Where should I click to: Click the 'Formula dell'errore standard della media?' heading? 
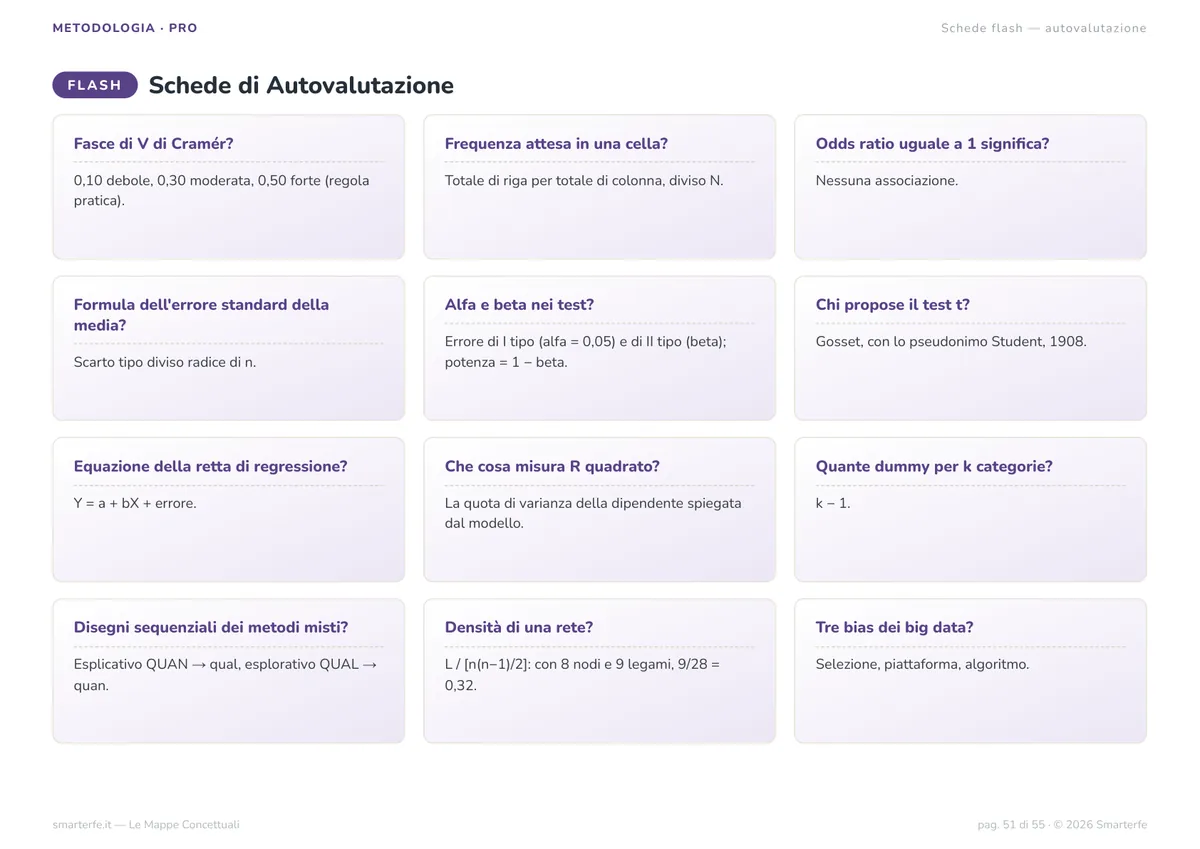pos(201,315)
